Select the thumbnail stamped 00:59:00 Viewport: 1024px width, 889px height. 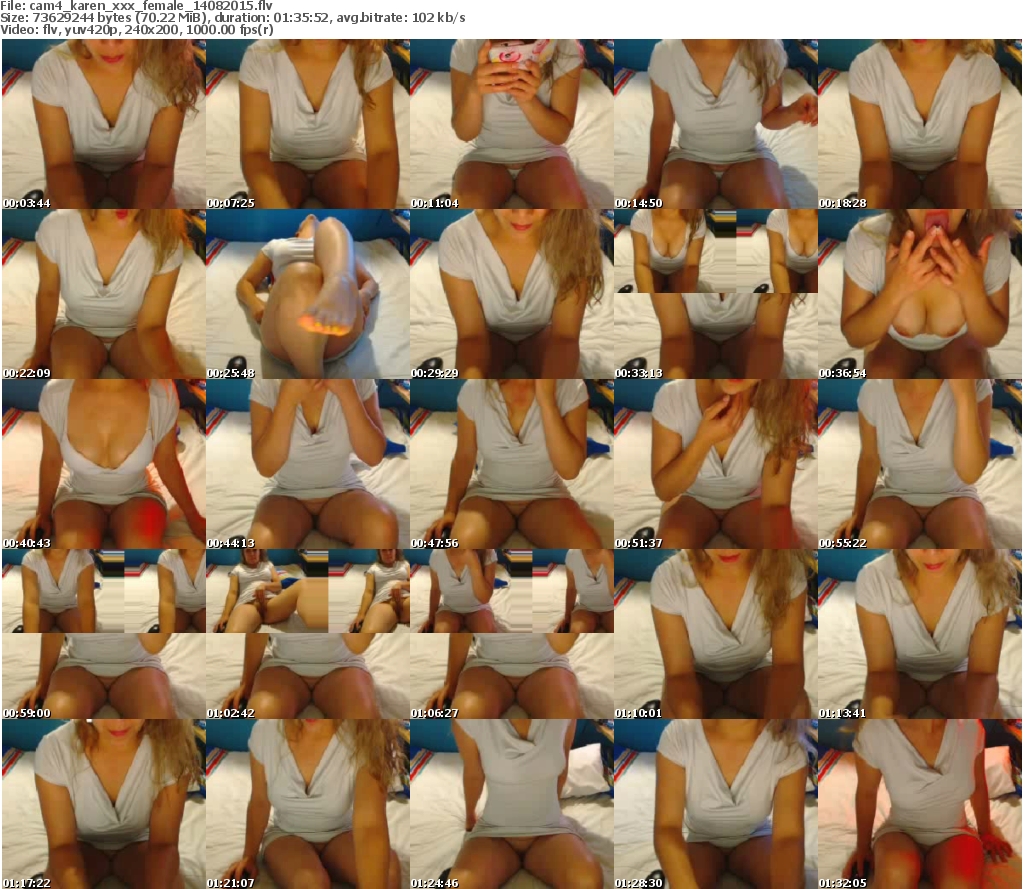coord(104,634)
